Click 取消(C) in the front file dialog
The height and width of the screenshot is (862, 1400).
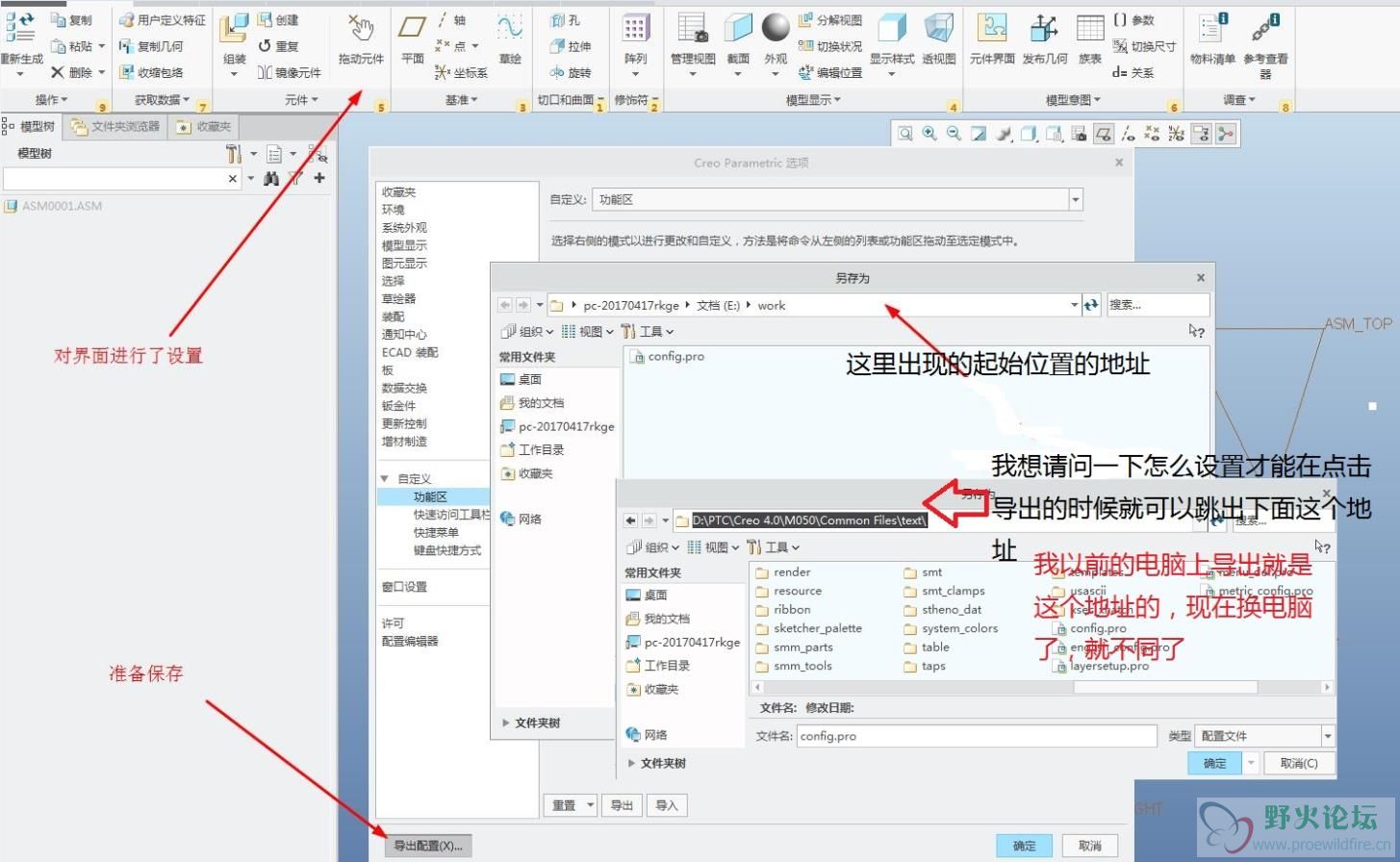(x=1299, y=763)
